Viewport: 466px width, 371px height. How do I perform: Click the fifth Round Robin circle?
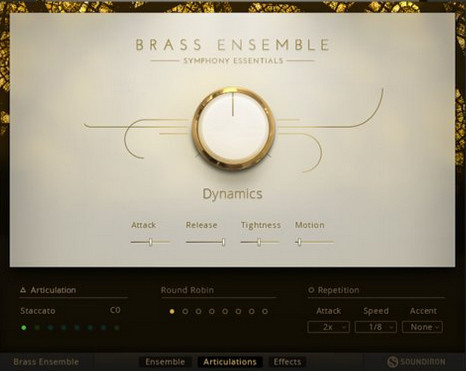[225, 312]
